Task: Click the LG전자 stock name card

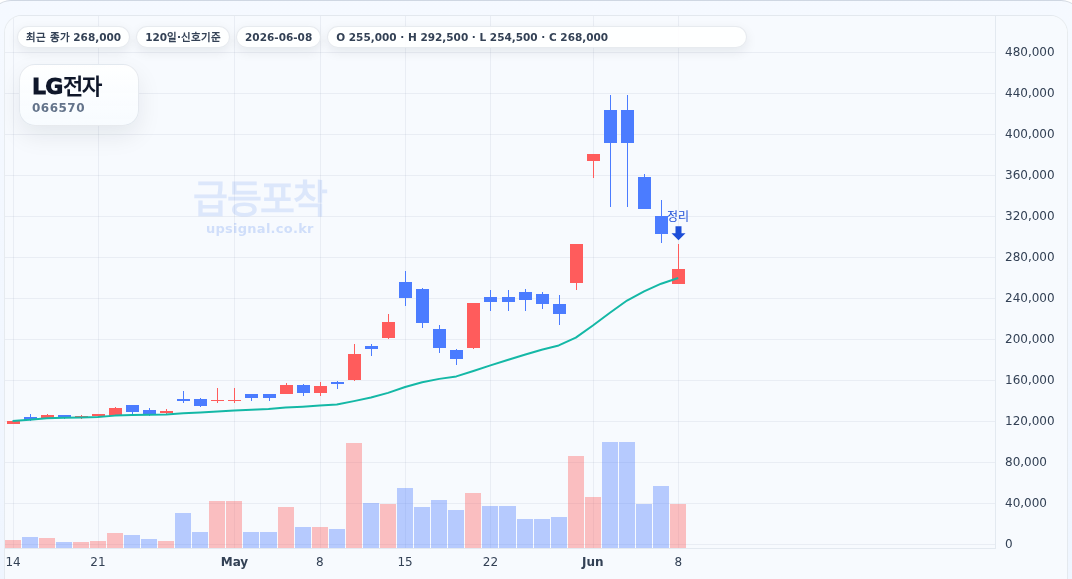Action: pos(79,94)
